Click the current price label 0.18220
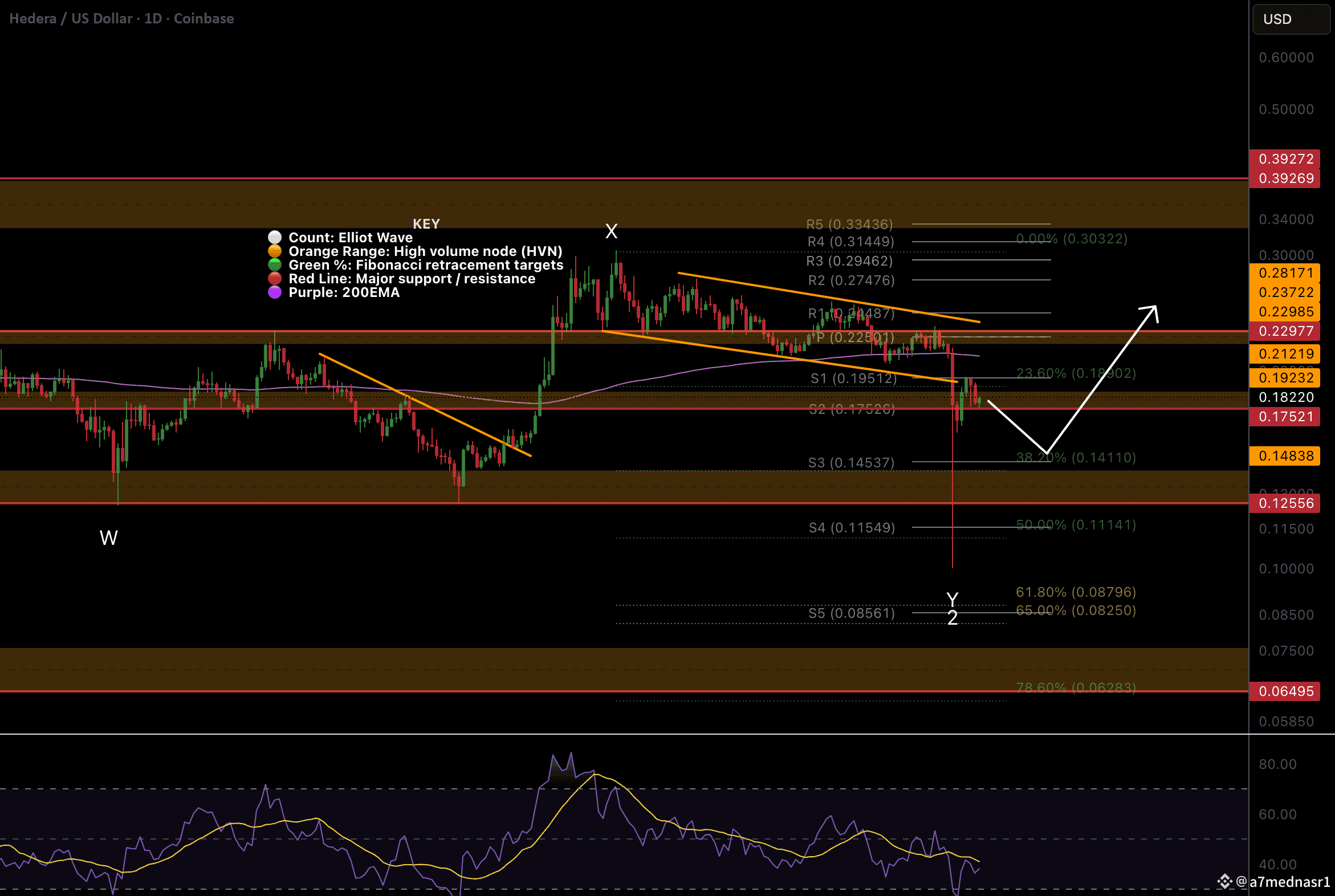 point(1285,397)
